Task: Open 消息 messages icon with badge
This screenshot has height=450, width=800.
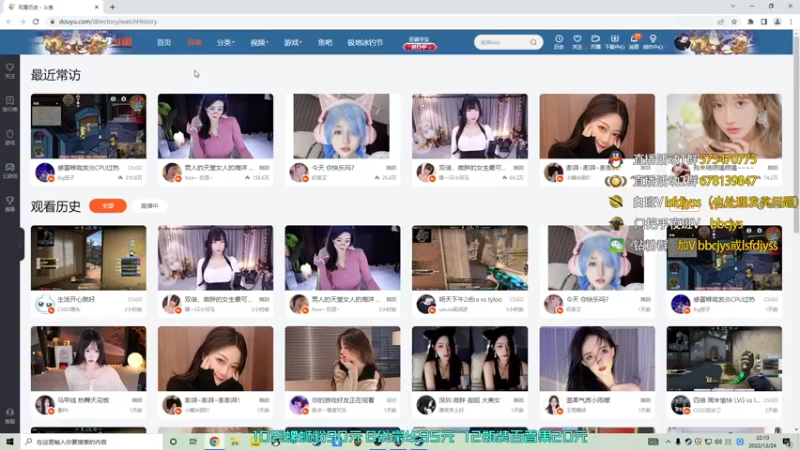Action: tap(634, 42)
